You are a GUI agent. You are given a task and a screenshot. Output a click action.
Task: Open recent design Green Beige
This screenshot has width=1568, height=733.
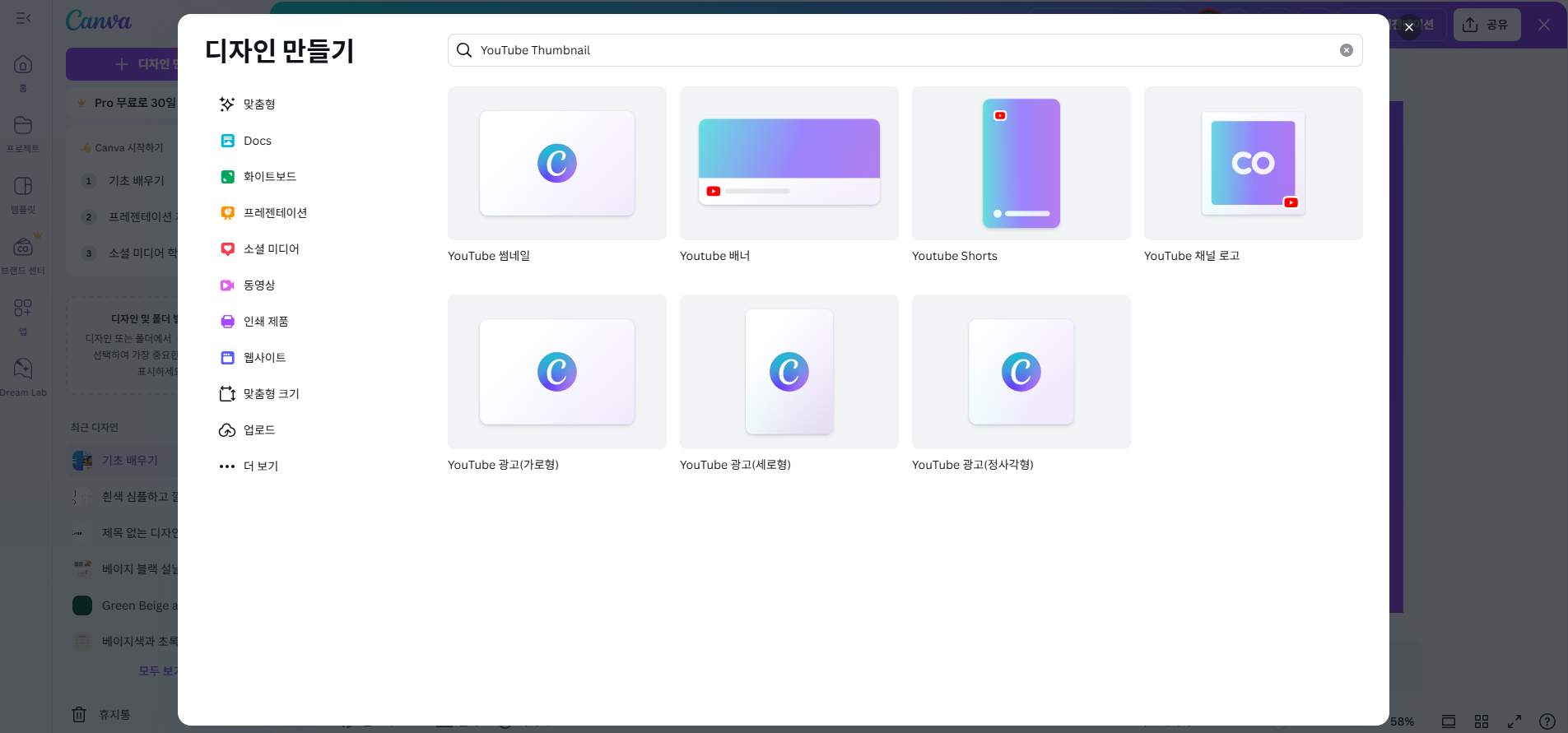123,605
